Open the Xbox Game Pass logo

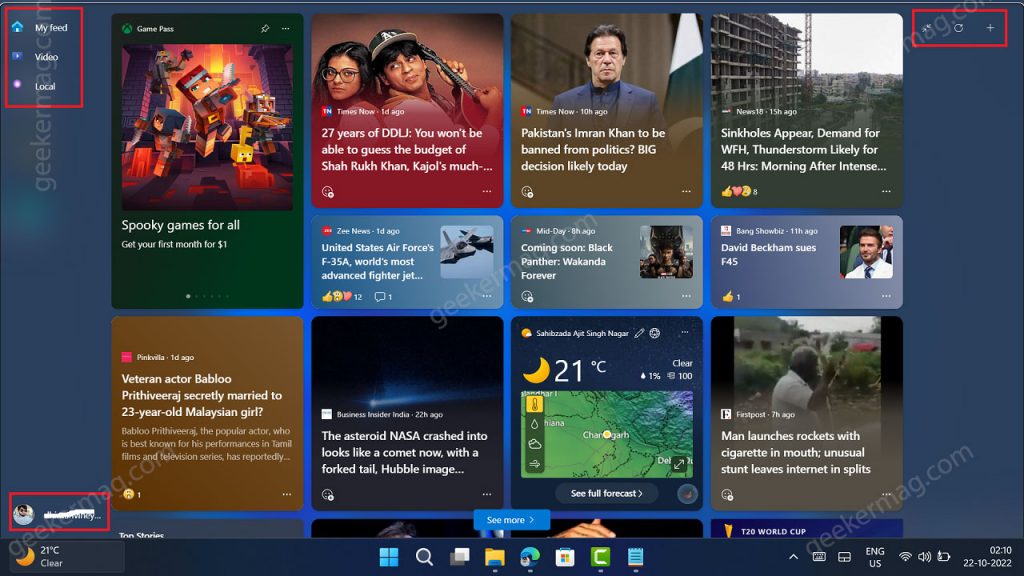pos(127,29)
